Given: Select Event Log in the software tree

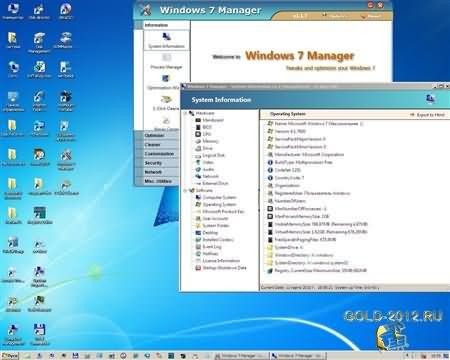Looking at the screenshot, I should 208,247.
